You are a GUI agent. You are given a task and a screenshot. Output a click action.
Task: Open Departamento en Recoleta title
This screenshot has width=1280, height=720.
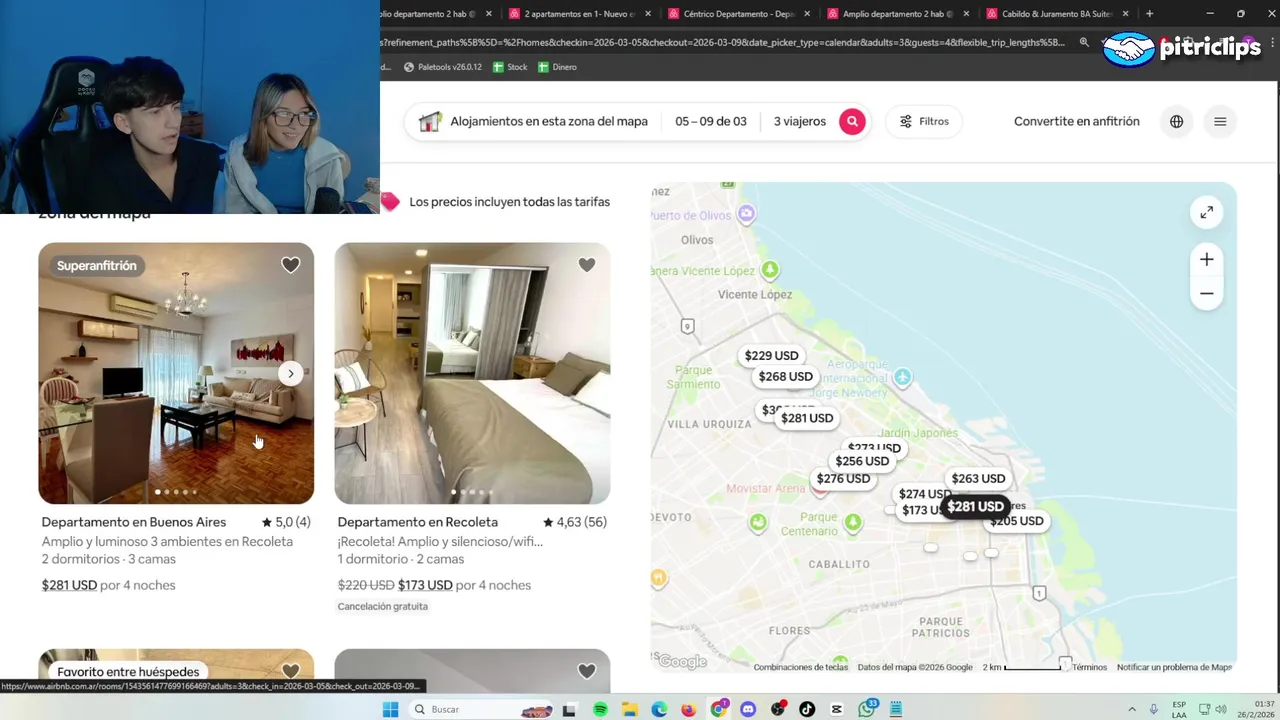(418, 522)
